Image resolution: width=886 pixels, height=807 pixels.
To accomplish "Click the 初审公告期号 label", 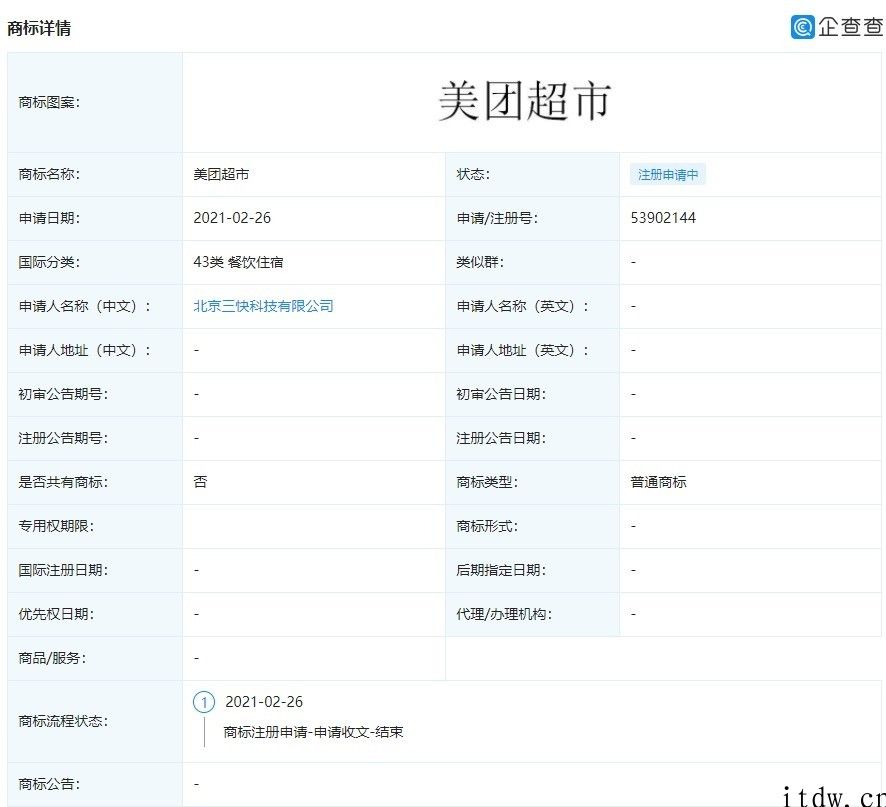I will (63, 394).
